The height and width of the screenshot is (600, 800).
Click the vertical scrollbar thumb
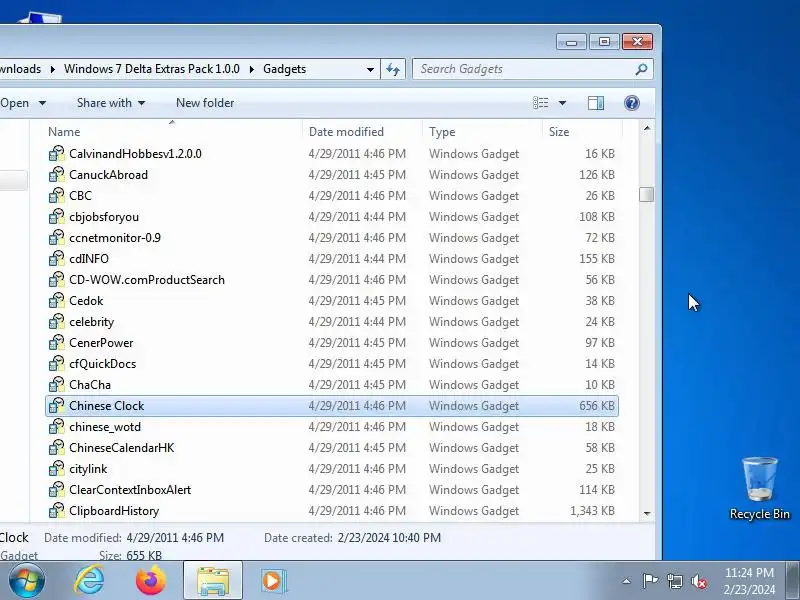646,194
